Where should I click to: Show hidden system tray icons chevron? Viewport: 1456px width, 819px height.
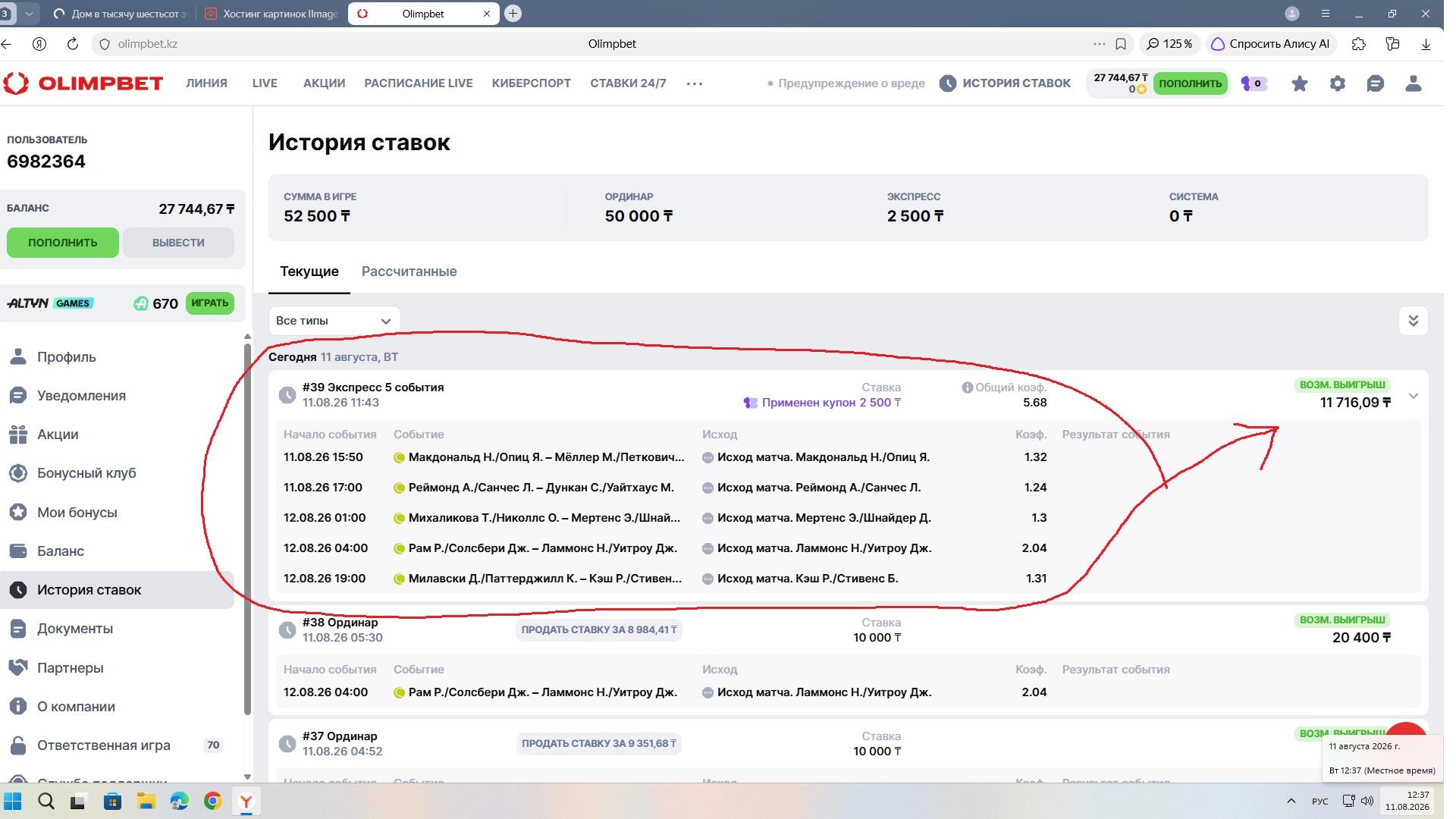click(1291, 801)
